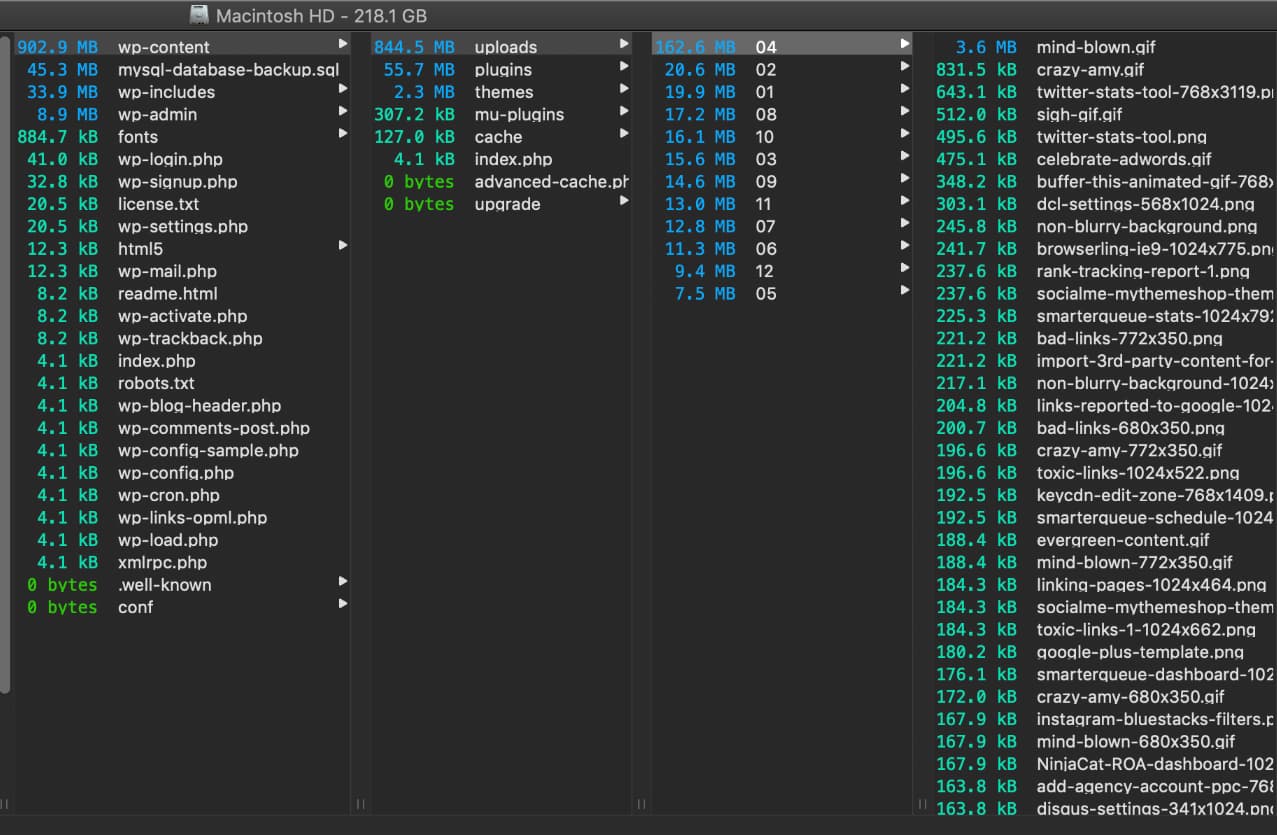Select the mu-plugins folder
Screen dimensions: 1277x835
click(x=519, y=115)
